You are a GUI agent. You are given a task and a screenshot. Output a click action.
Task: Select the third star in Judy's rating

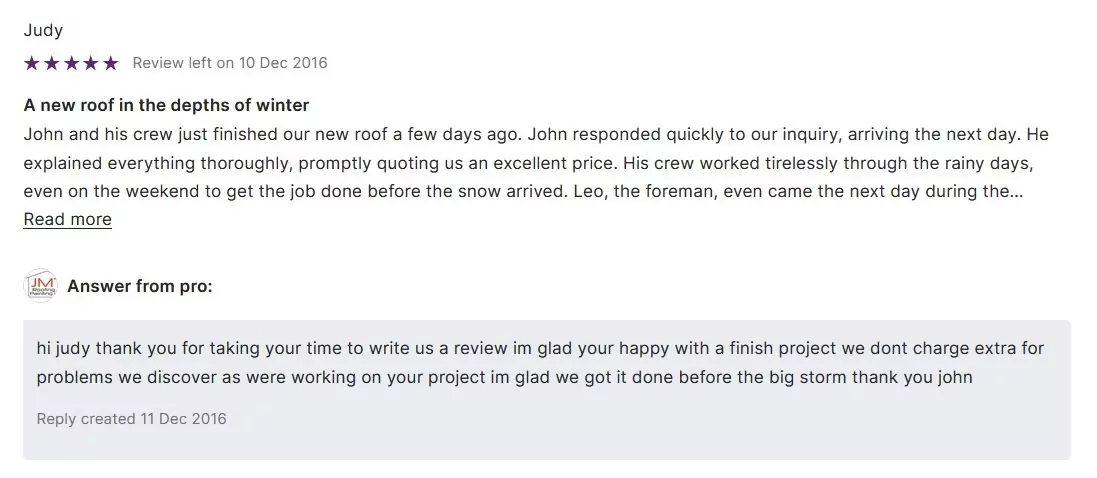[x=71, y=63]
